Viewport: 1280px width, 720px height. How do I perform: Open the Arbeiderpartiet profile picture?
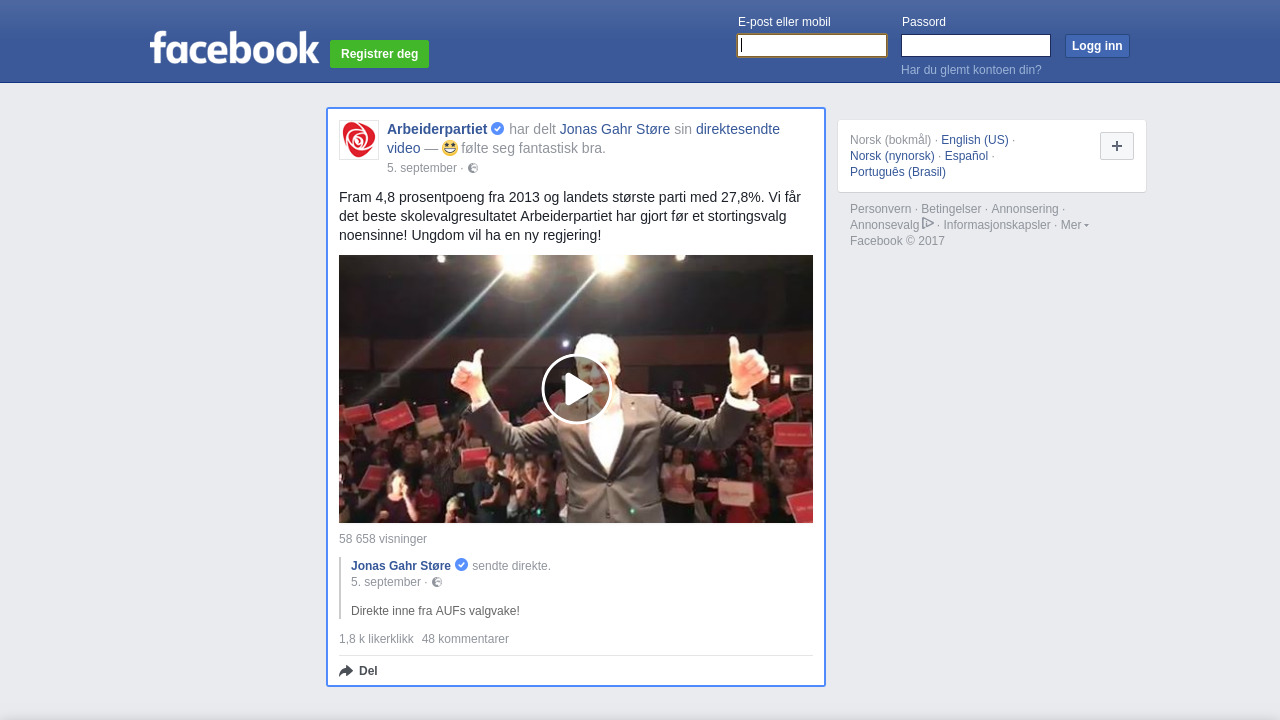click(359, 140)
